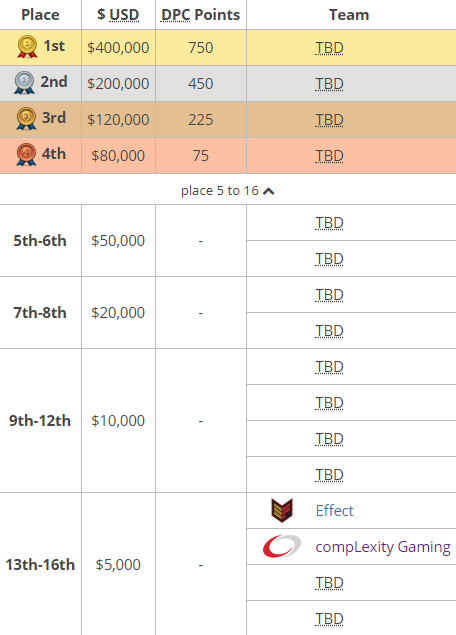The image size is (456, 635).
Task: Click the DPC abbreviation in the header
Action: 175,15
